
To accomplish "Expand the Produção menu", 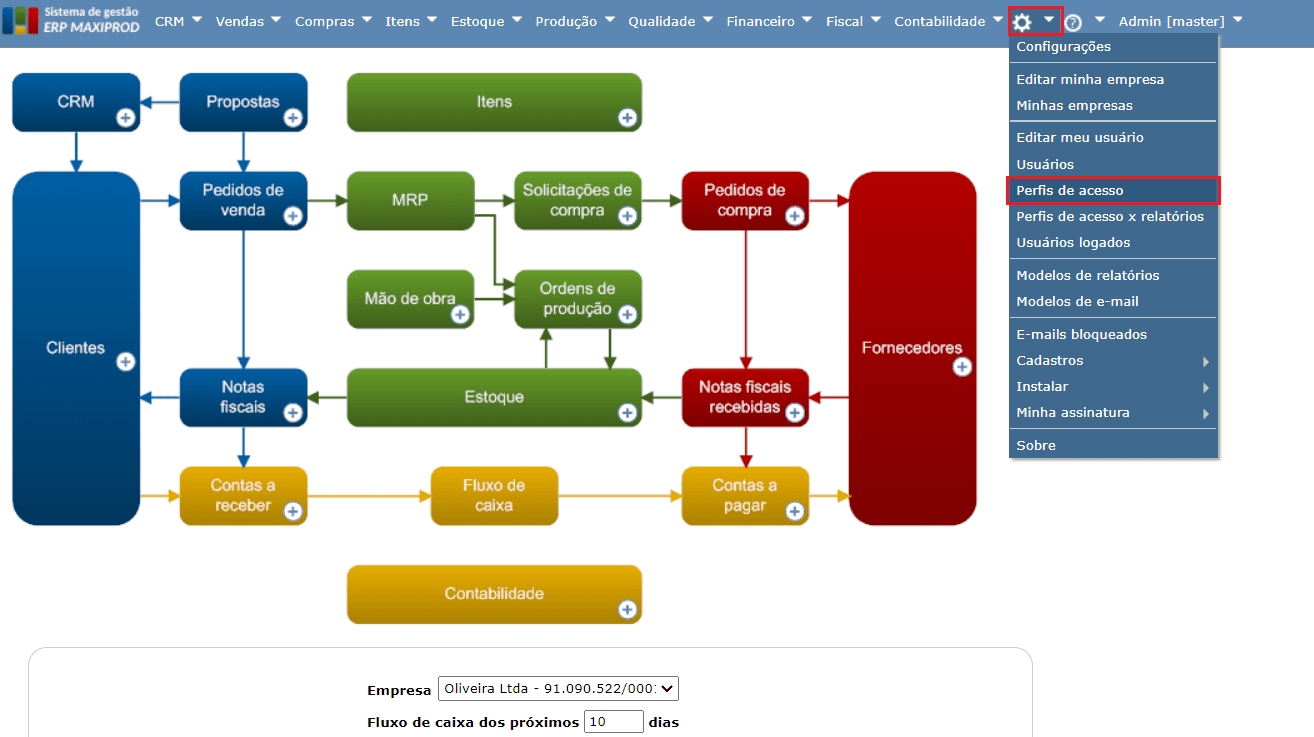I will [577, 21].
